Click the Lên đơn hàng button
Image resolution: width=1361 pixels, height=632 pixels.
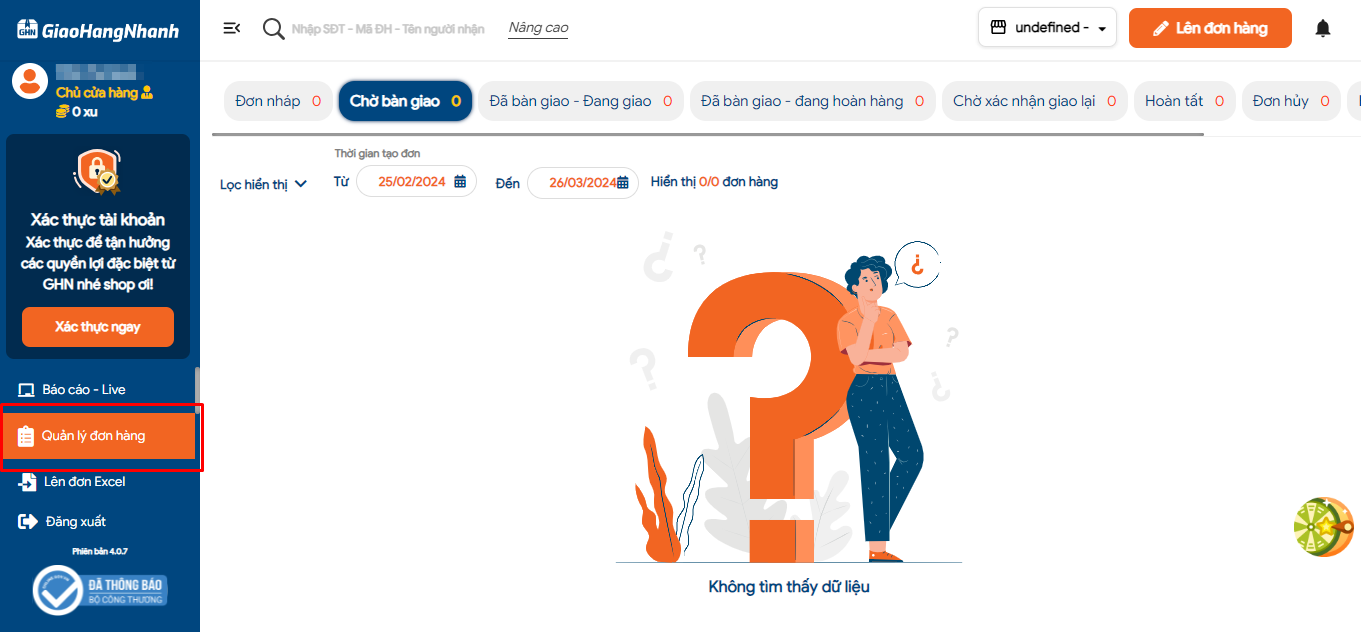1210,28
